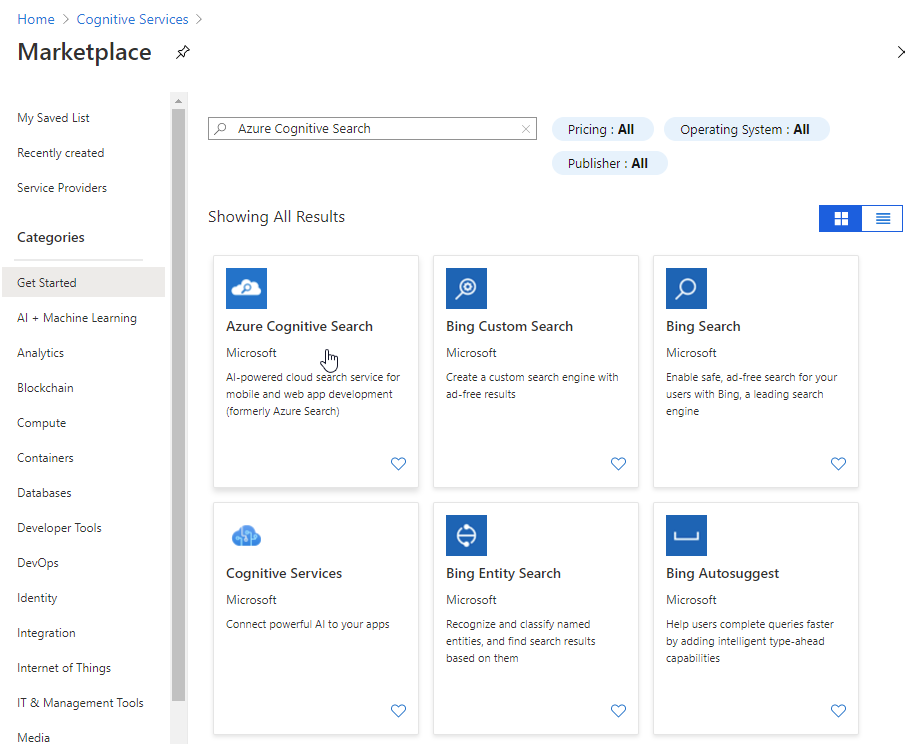Screen dimensions: 905x744
Task: Open the Azure Cognitive Search cloud icon
Action: (x=246, y=289)
